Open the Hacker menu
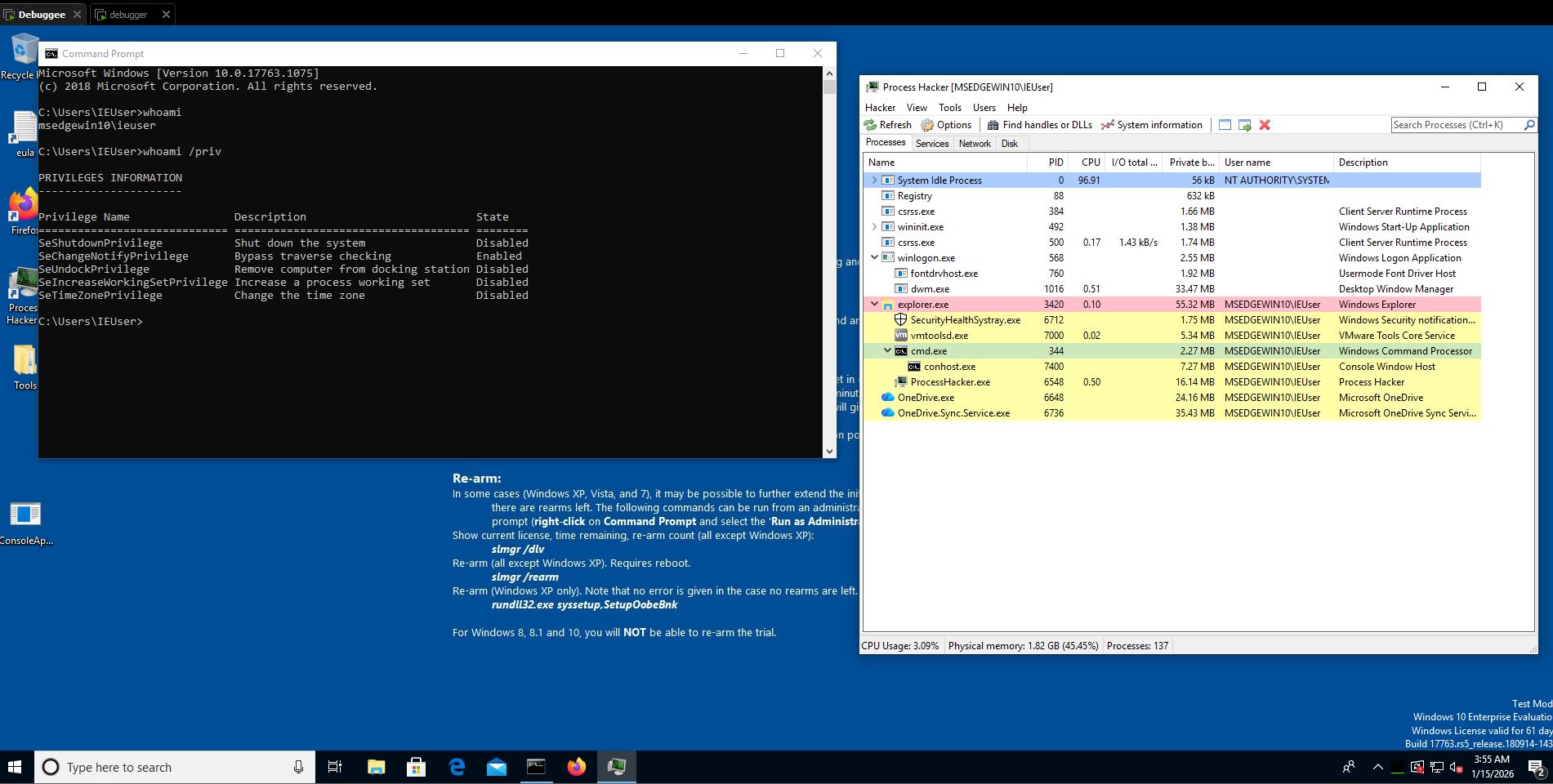1553x784 pixels. click(x=880, y=108)
